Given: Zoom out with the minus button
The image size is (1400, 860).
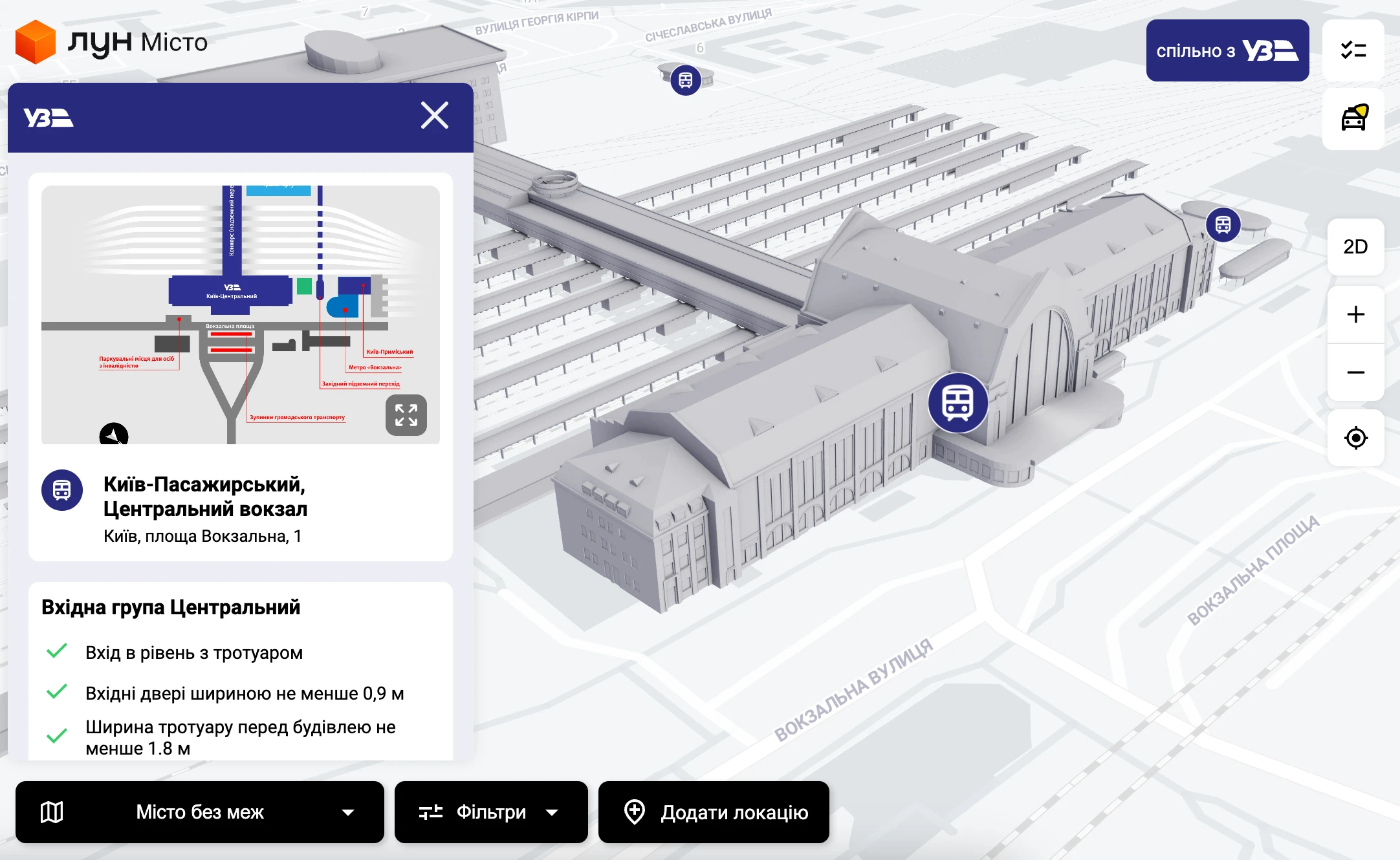Looking at the screenshot, I should click(x=1355, y=372).
